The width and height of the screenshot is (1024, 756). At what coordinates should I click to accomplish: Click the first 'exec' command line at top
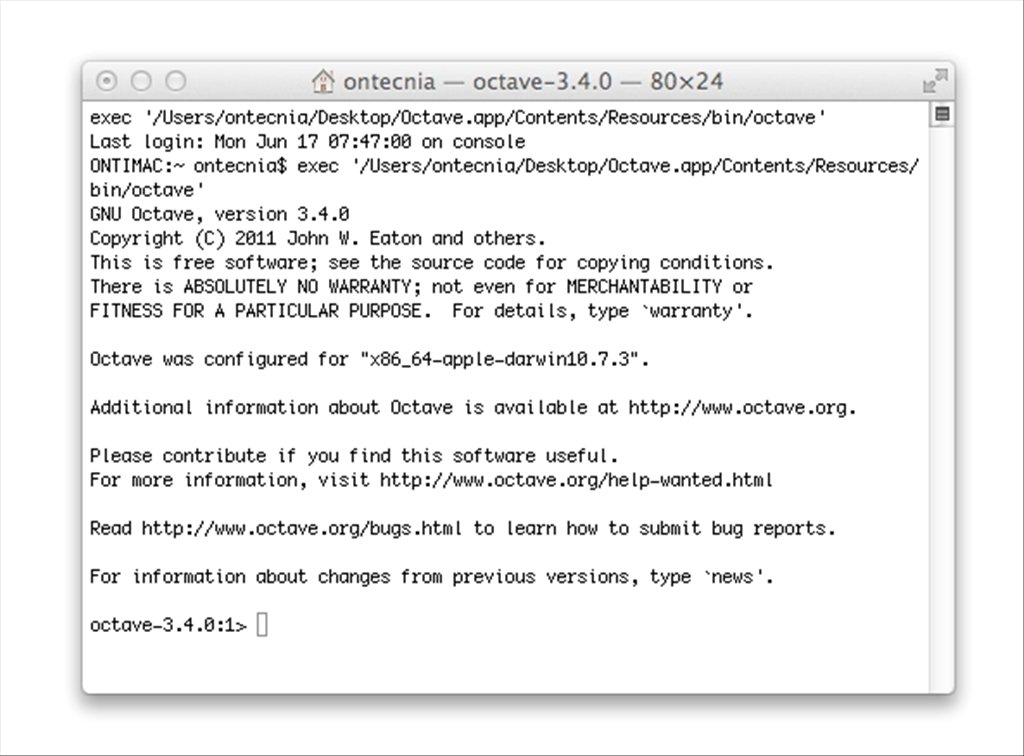pos(458,118)
